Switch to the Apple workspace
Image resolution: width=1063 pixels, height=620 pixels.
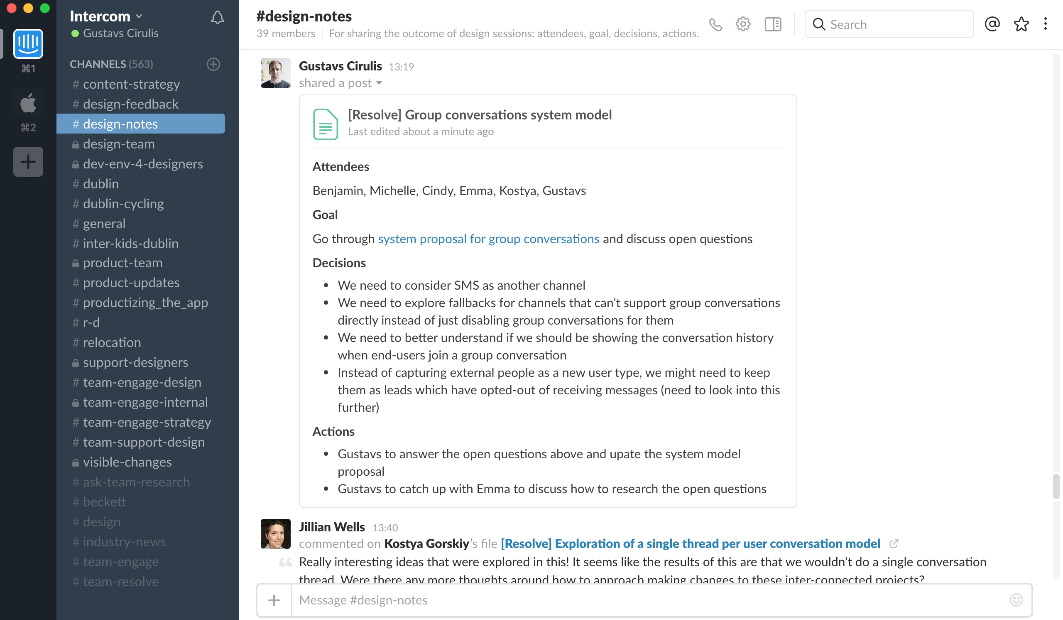click(x=28, y=103)
